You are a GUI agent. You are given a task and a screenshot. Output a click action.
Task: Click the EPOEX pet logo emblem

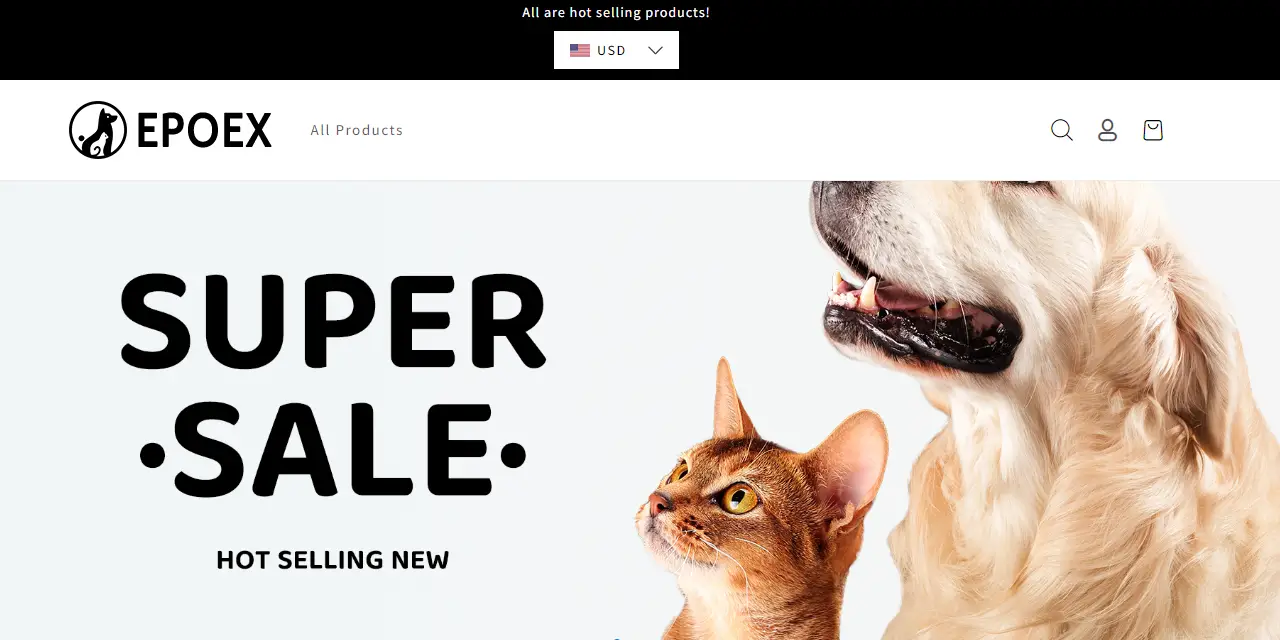point(98,130)
